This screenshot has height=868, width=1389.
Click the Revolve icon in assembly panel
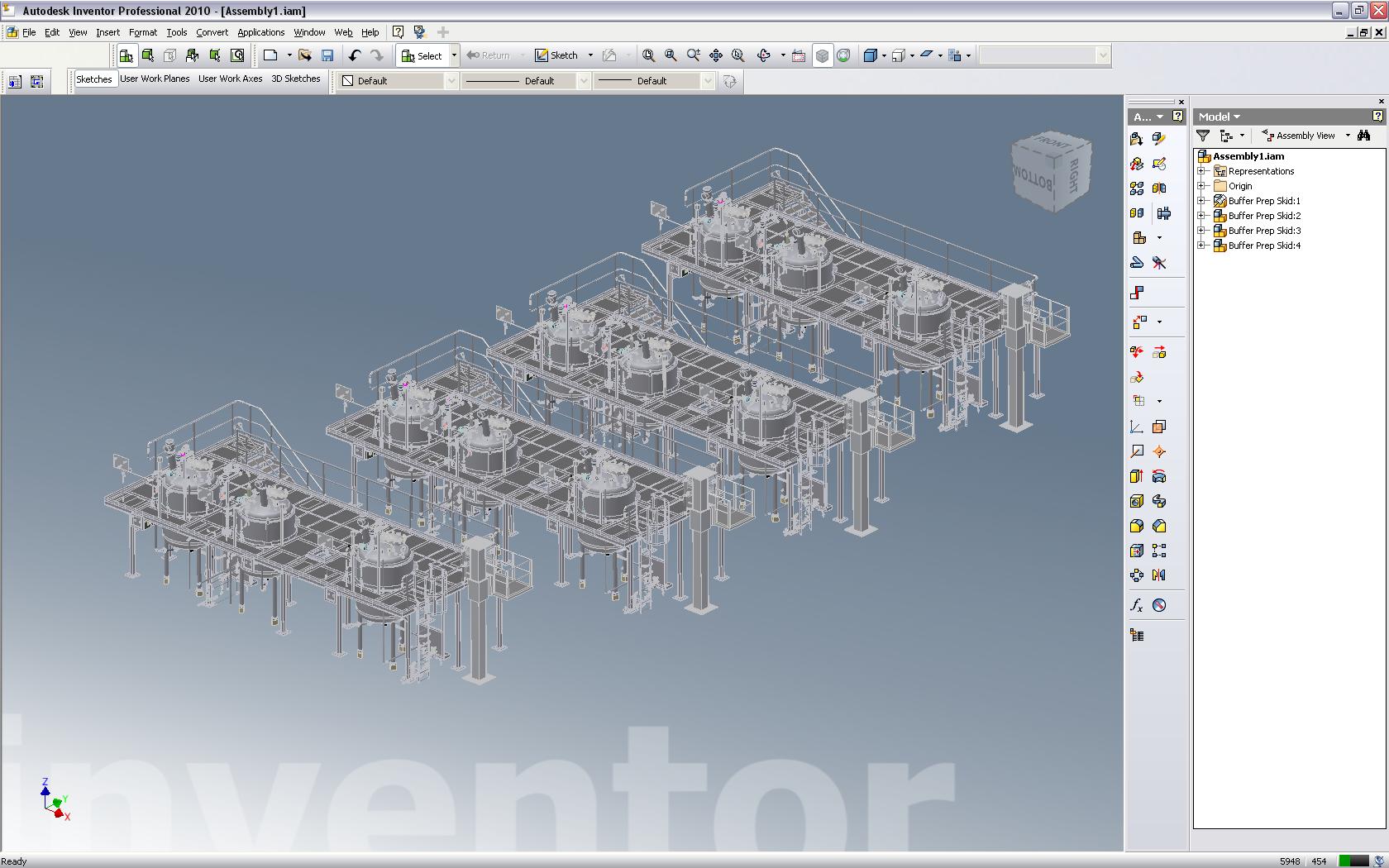(1159, 476)
